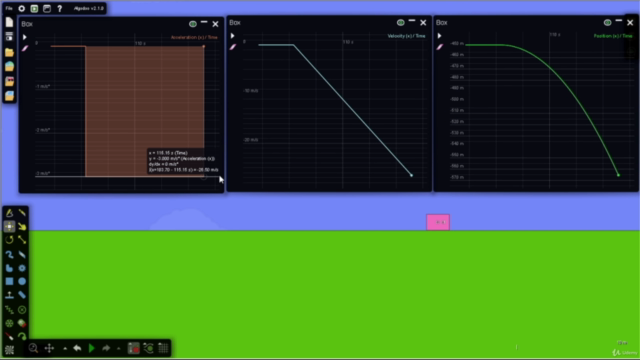Activate the Zoom tool in bottom bar
Viewport: 640px width, 360px height.
pos(33,348)
